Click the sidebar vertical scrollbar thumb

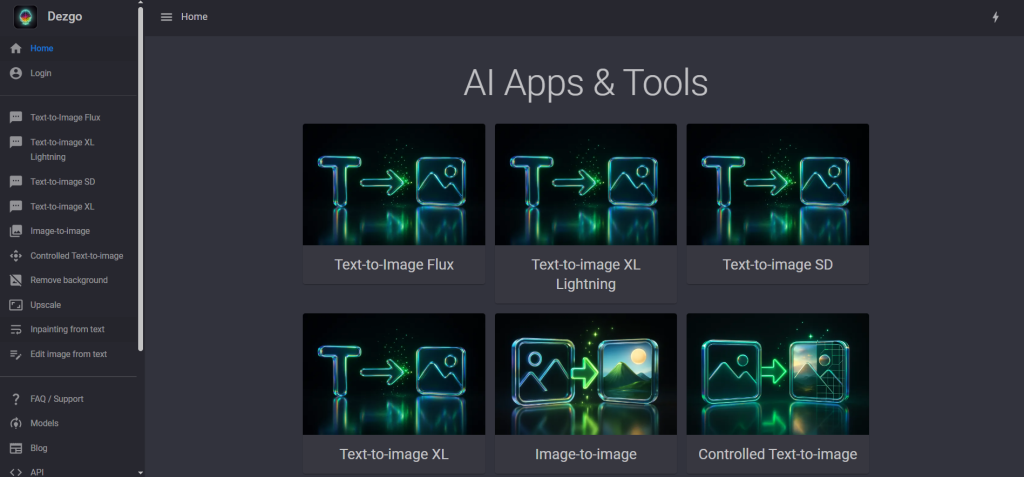point(140,178)
